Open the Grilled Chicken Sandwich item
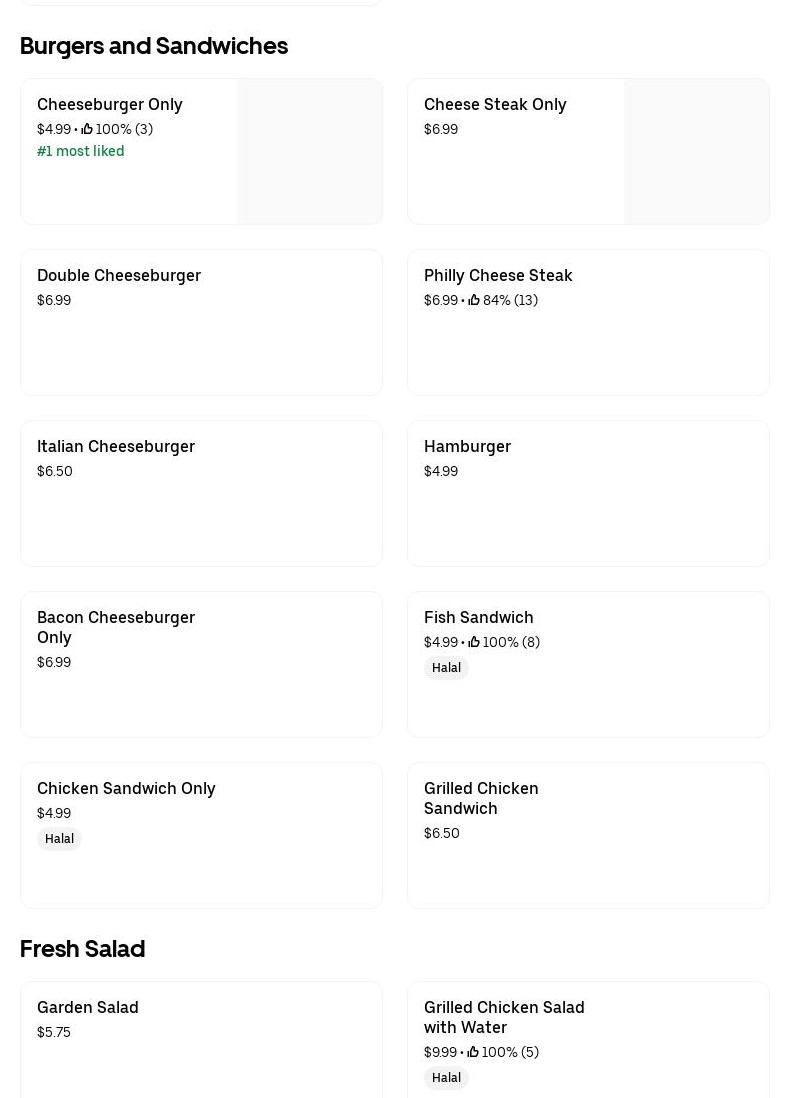The image size is (804, 1098). click(x=481, y=798)
